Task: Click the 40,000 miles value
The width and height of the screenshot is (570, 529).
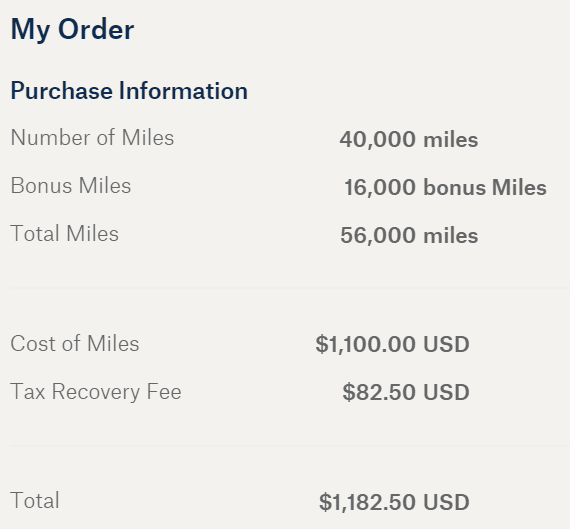Action: (x=409, y=139)
